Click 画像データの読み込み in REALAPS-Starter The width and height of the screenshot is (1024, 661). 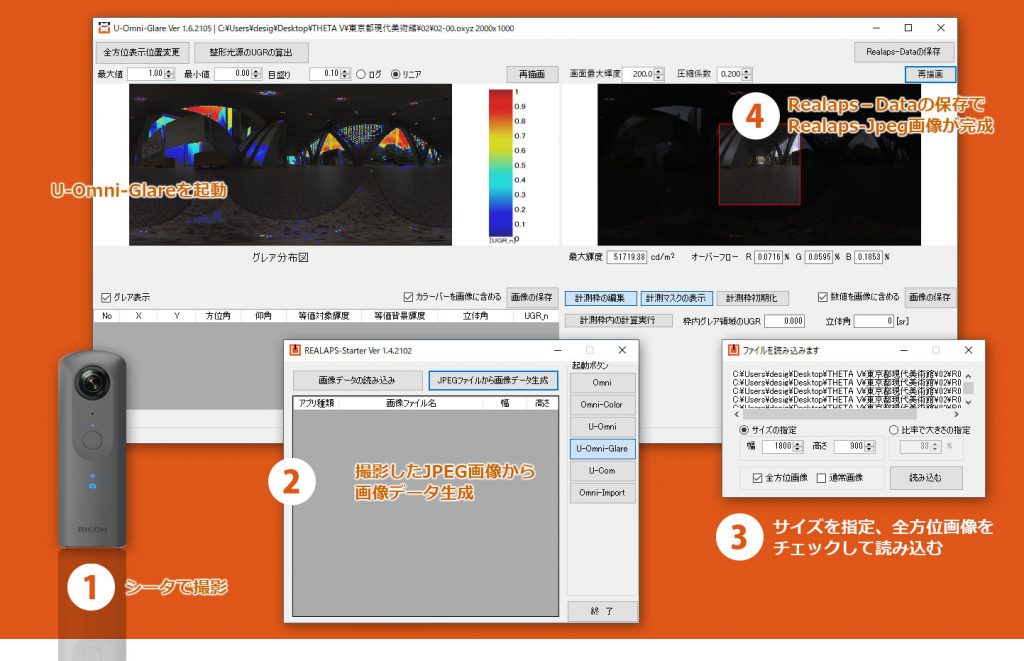click(357, 380)
